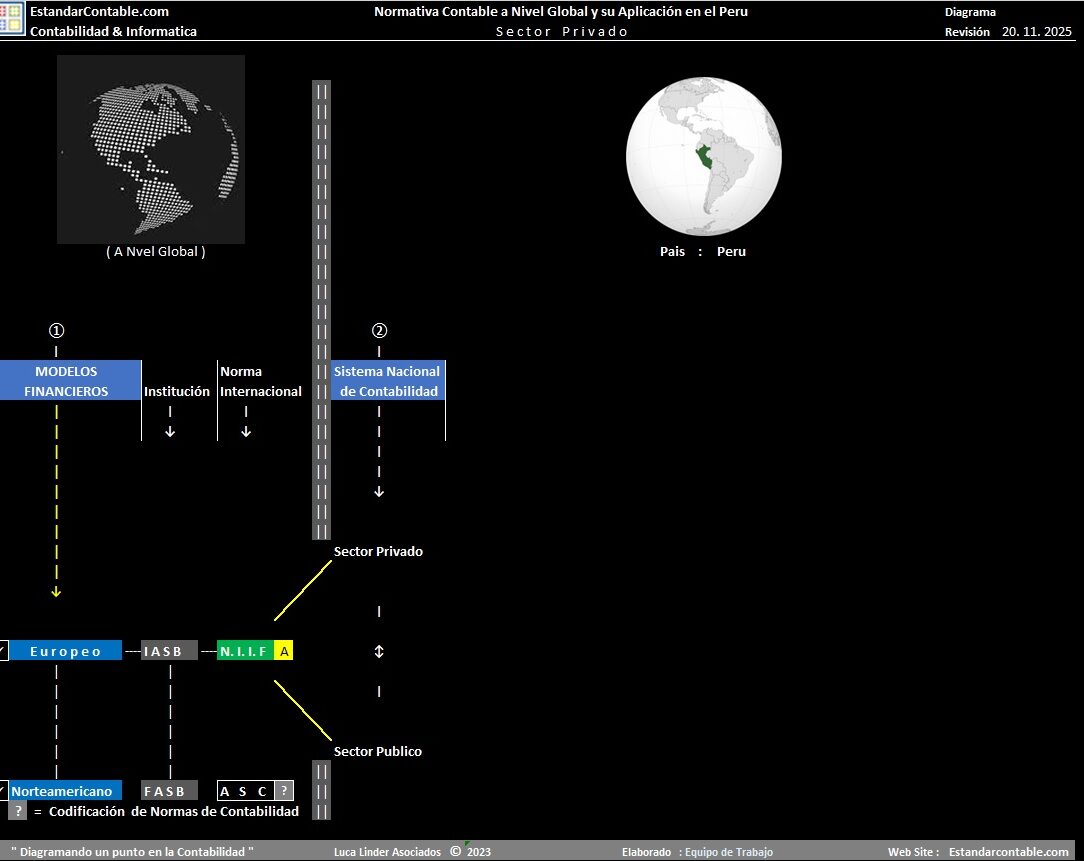Click the down arrow under Institución
The image size is (1084, 861).
[x=170, y=431]
